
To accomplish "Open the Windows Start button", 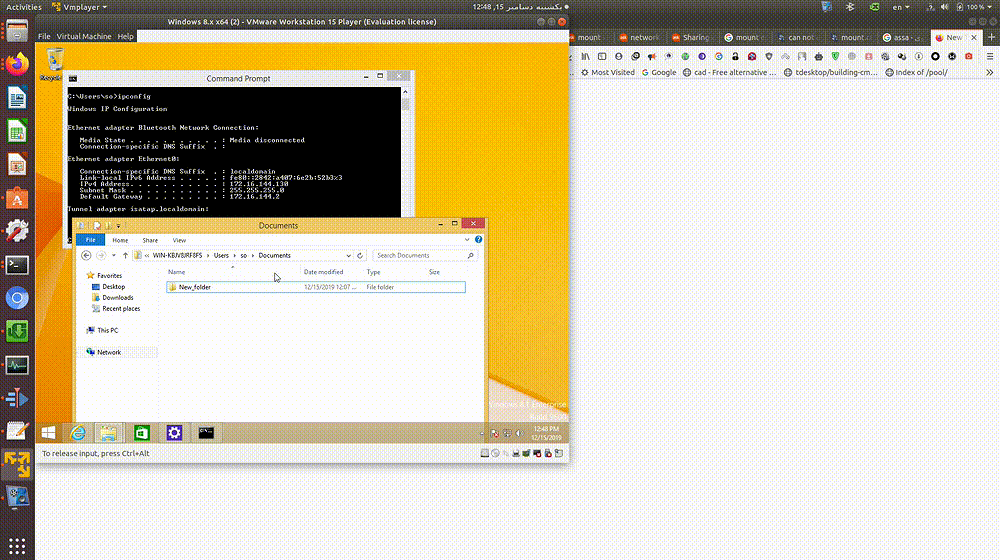I will [48, 433].
